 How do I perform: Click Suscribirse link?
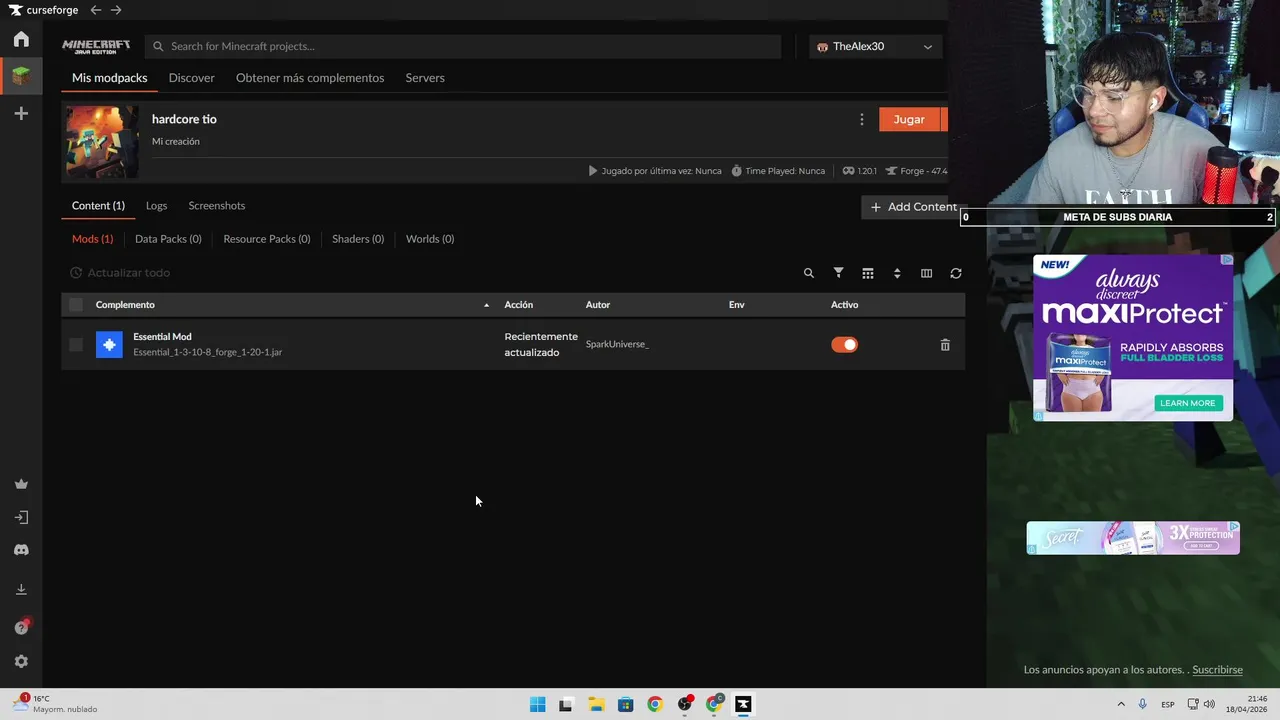click(1217, 670)
